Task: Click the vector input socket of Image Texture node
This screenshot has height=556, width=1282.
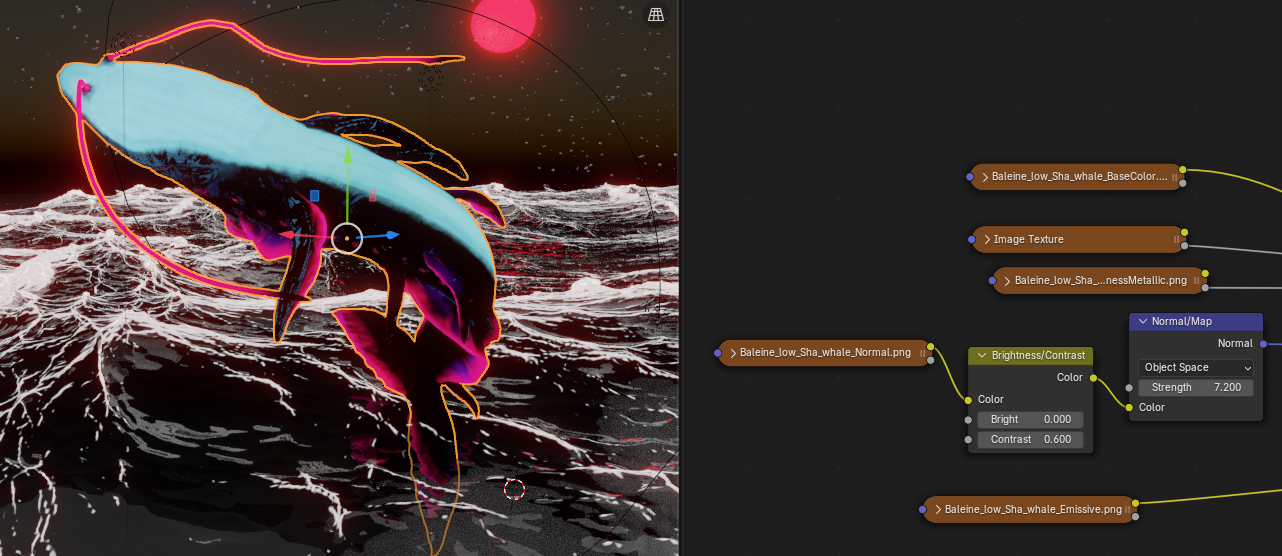Action: tap(973, 240)
